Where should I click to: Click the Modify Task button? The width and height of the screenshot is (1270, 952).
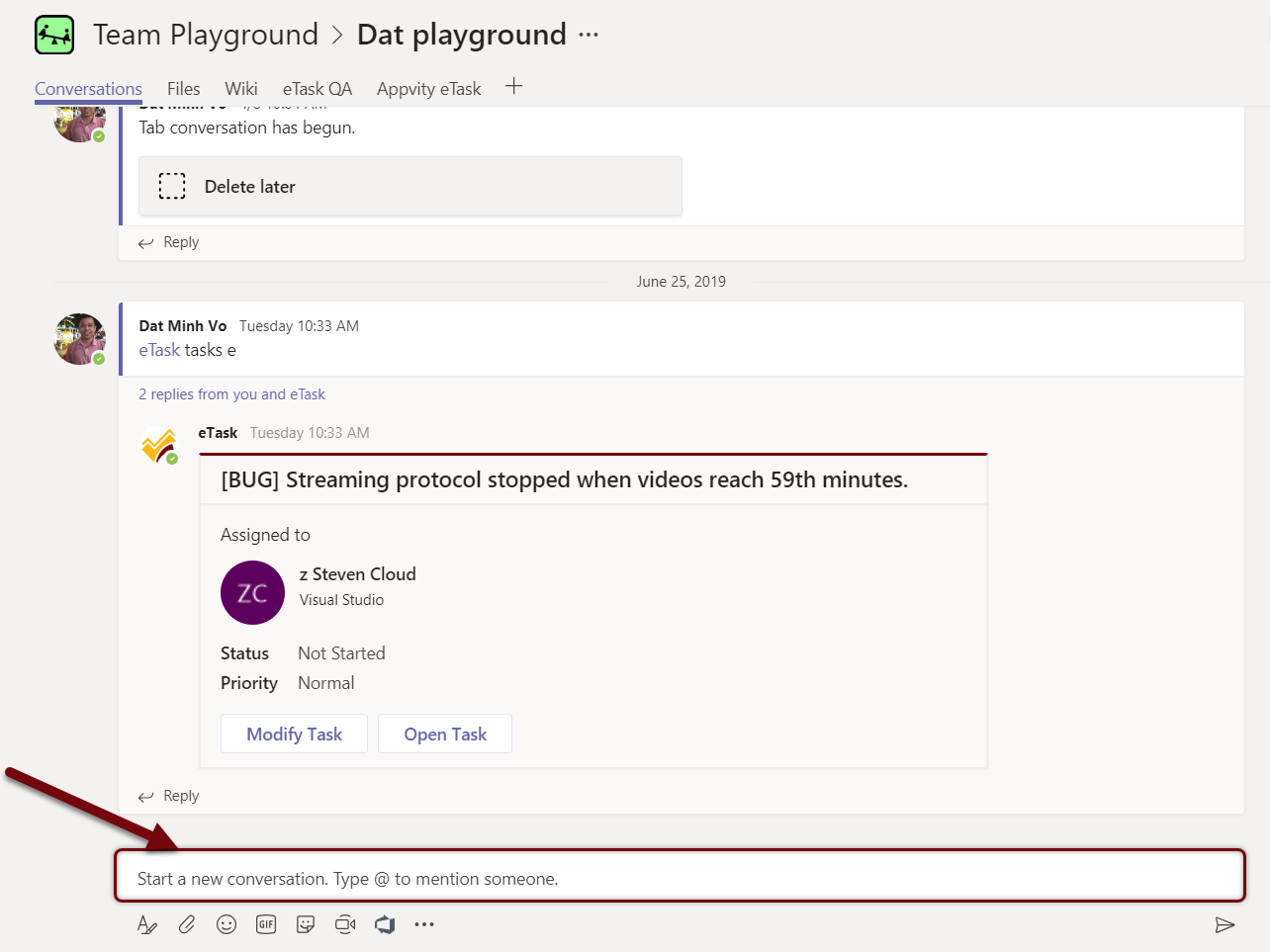coord(294,734)
